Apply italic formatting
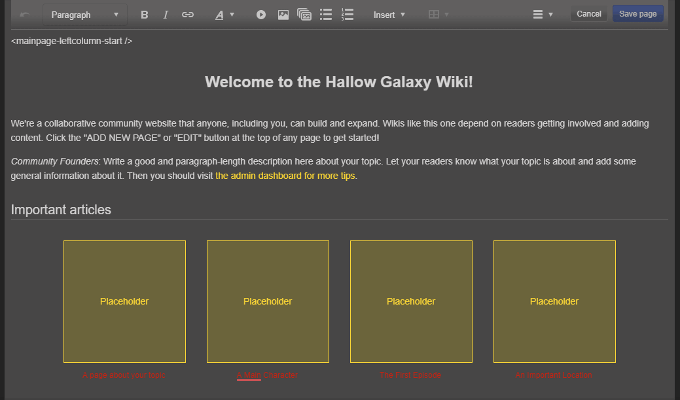The height and width of the screenshot is (400, 680). tap(165, 15)
